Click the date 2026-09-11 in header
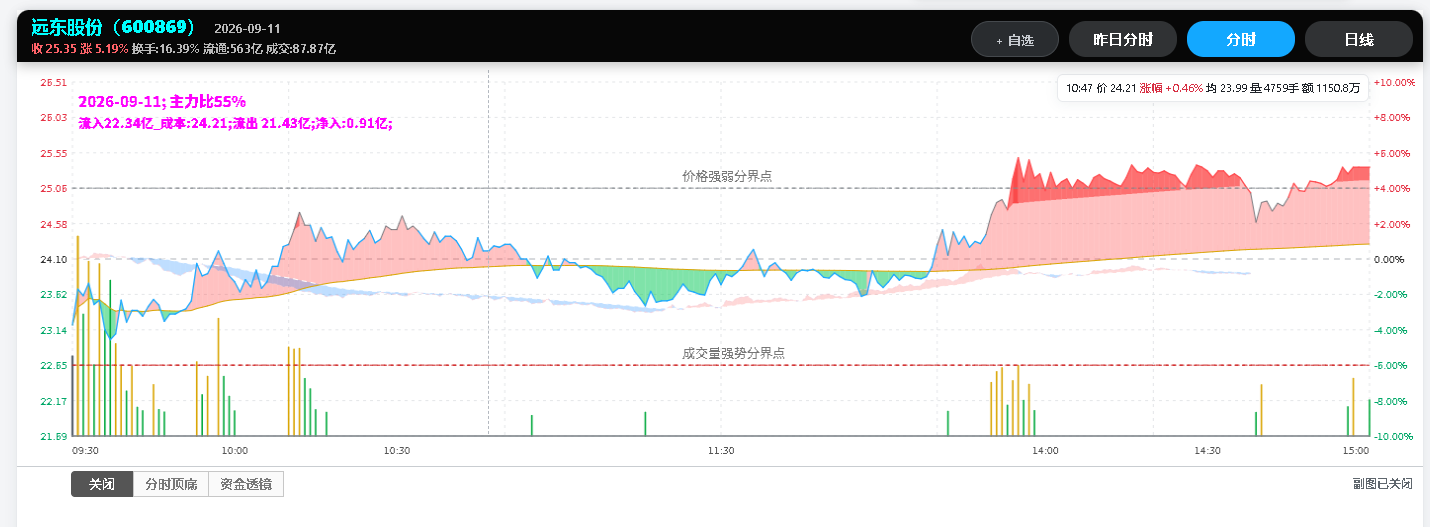1430x527 pixels. (x=247, y=29)
